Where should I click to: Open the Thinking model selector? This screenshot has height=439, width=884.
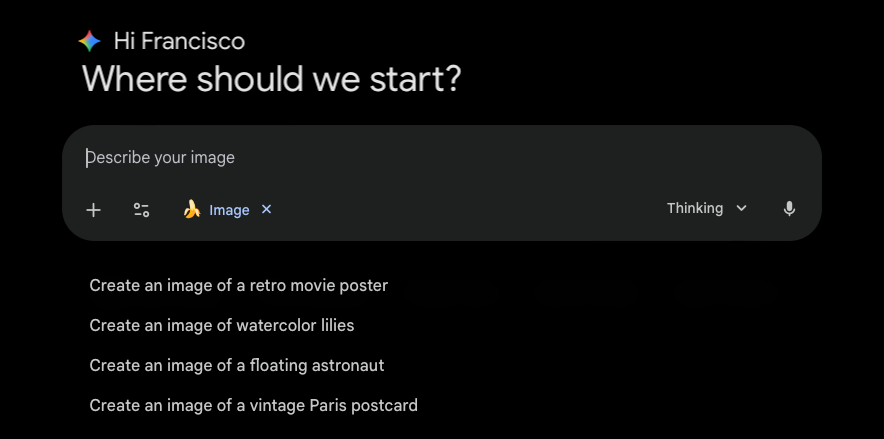(x=695, y=208)
